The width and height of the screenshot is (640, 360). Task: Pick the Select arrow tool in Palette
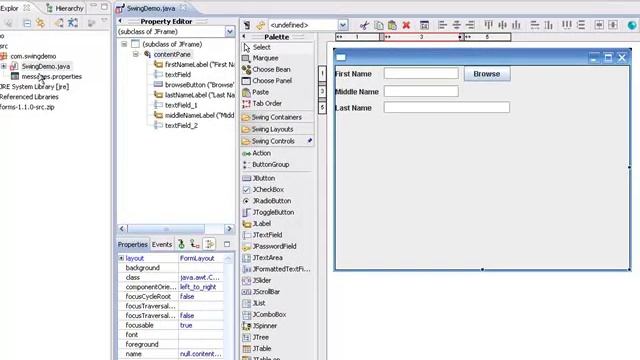257,47
